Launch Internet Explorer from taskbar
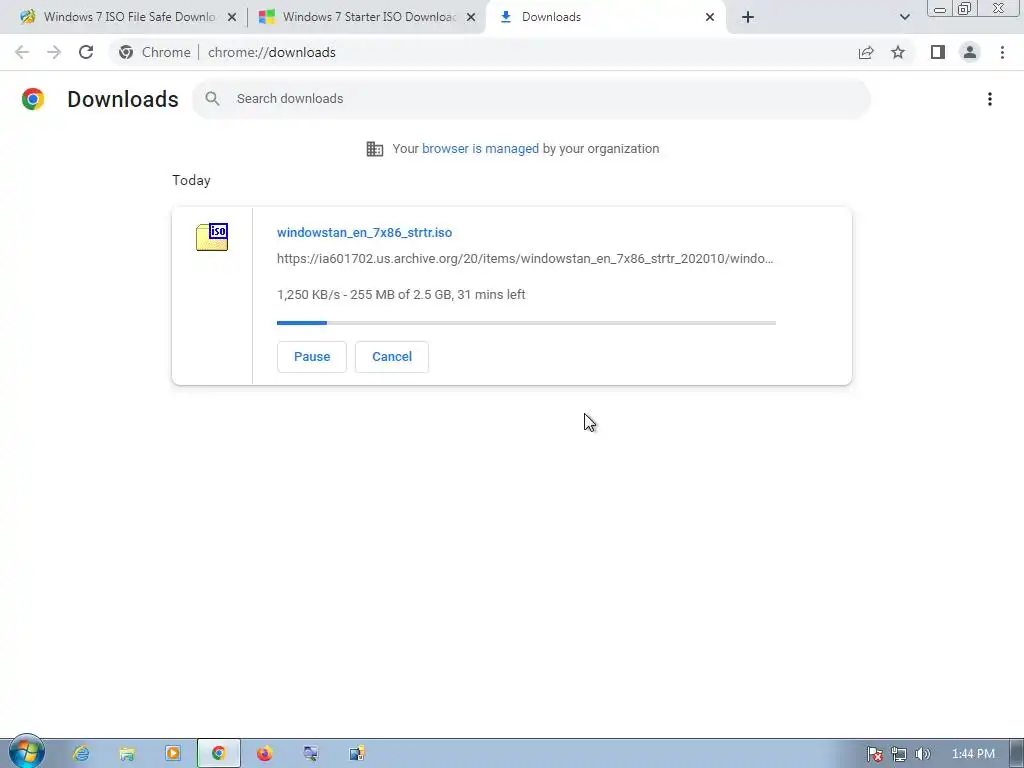The height and width of the screenshot is (768, 1024). [x=81, y=754]
